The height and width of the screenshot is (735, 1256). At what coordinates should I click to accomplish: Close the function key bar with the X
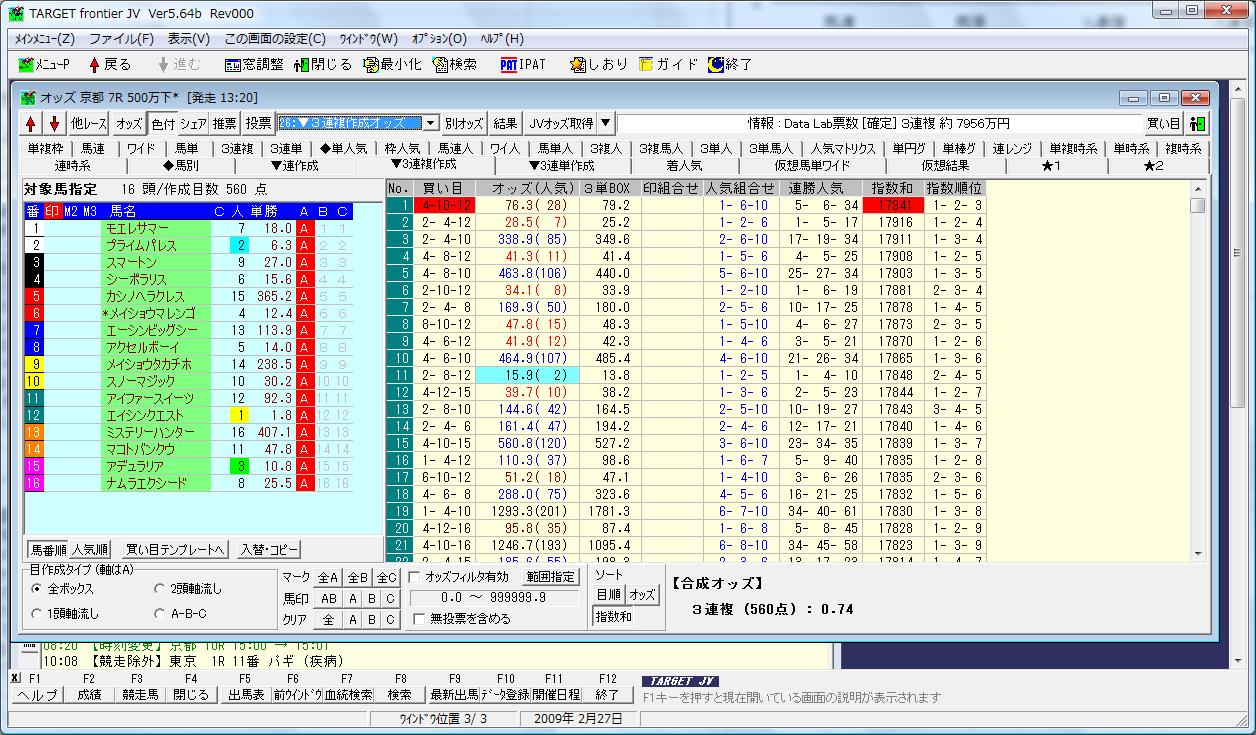tap(13, 677)
